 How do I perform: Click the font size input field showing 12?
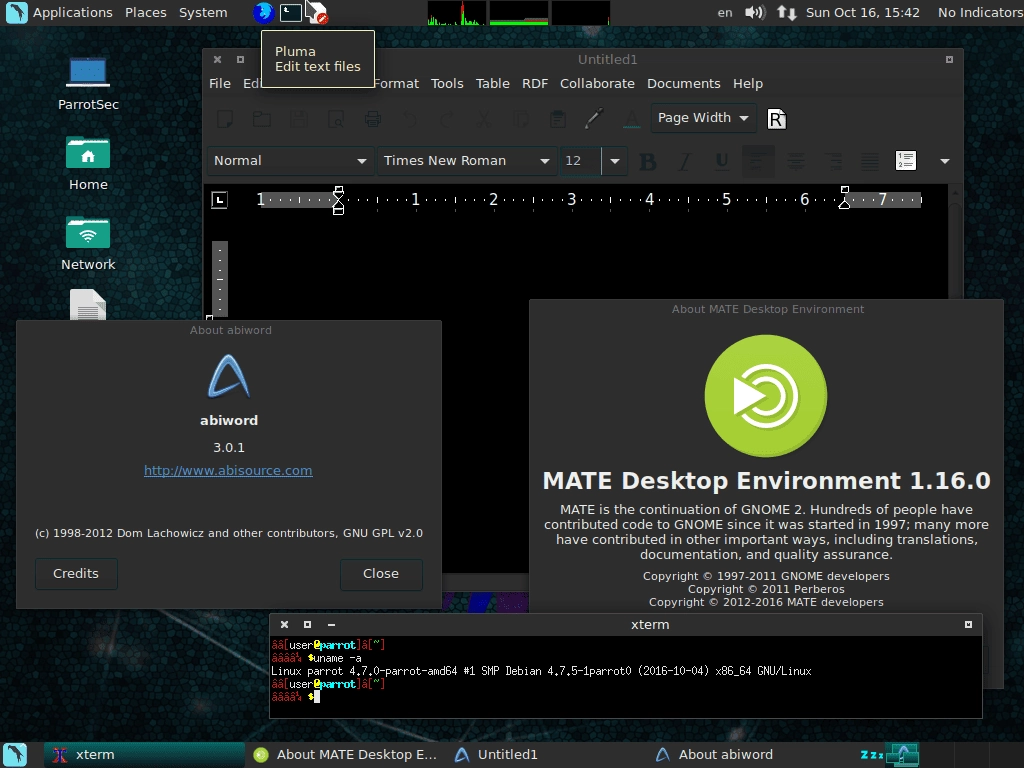pos(581,161)
